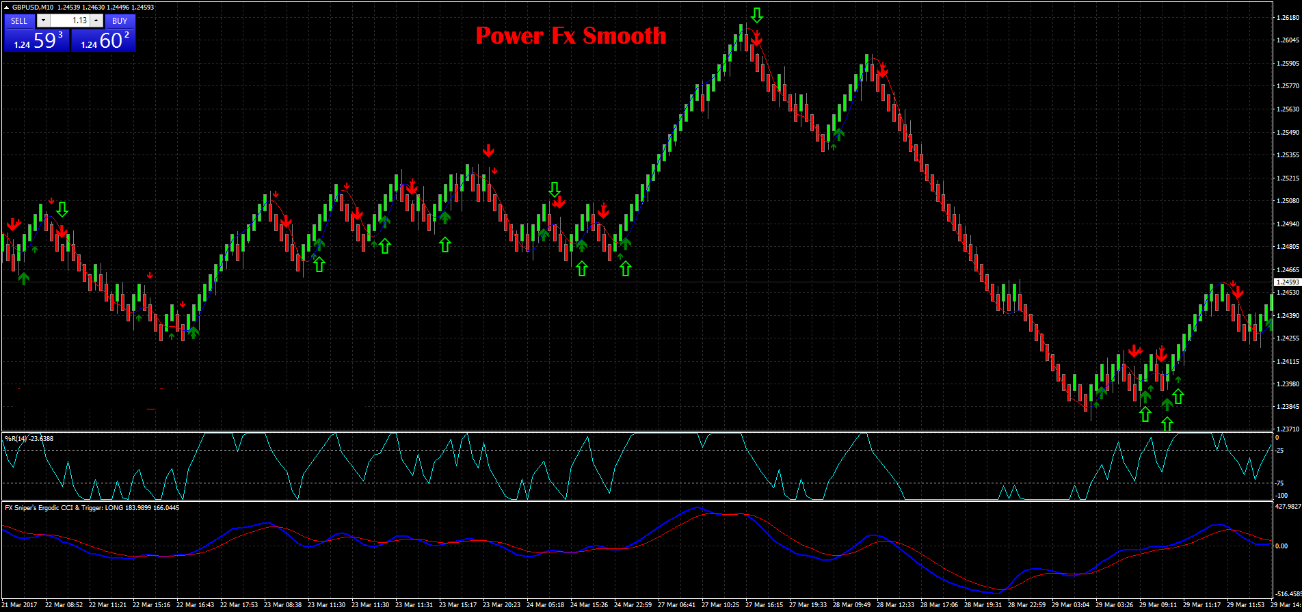Select a green up-arrow buy signal near chart bottom right
The image size is (1302, 612).
tap(1145, 414)
